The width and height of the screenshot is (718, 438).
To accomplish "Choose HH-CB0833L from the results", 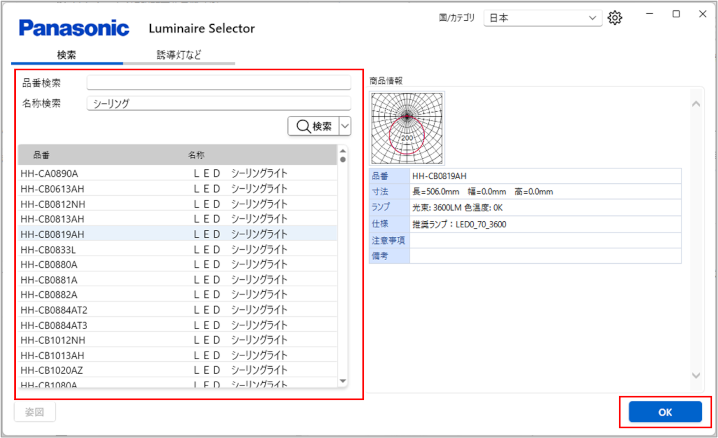I will pos(100,249).
